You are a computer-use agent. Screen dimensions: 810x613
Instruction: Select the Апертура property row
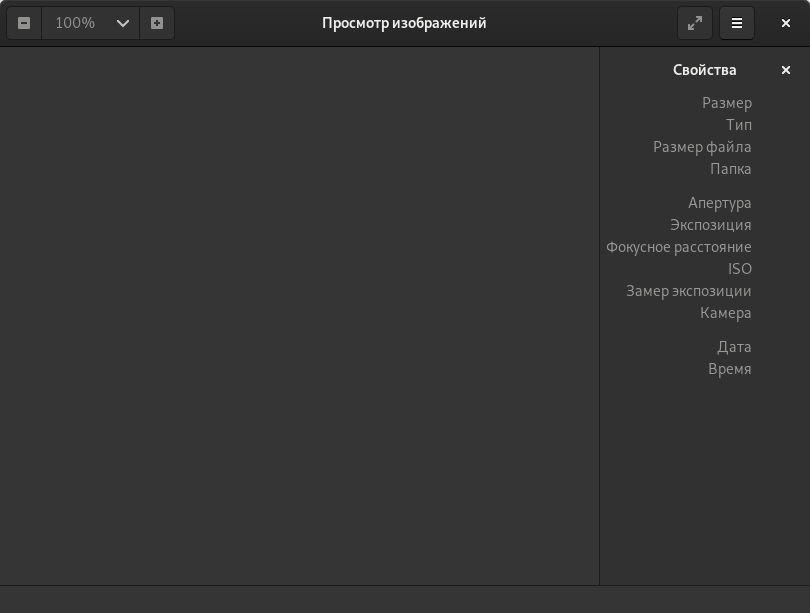click(719, 203)
